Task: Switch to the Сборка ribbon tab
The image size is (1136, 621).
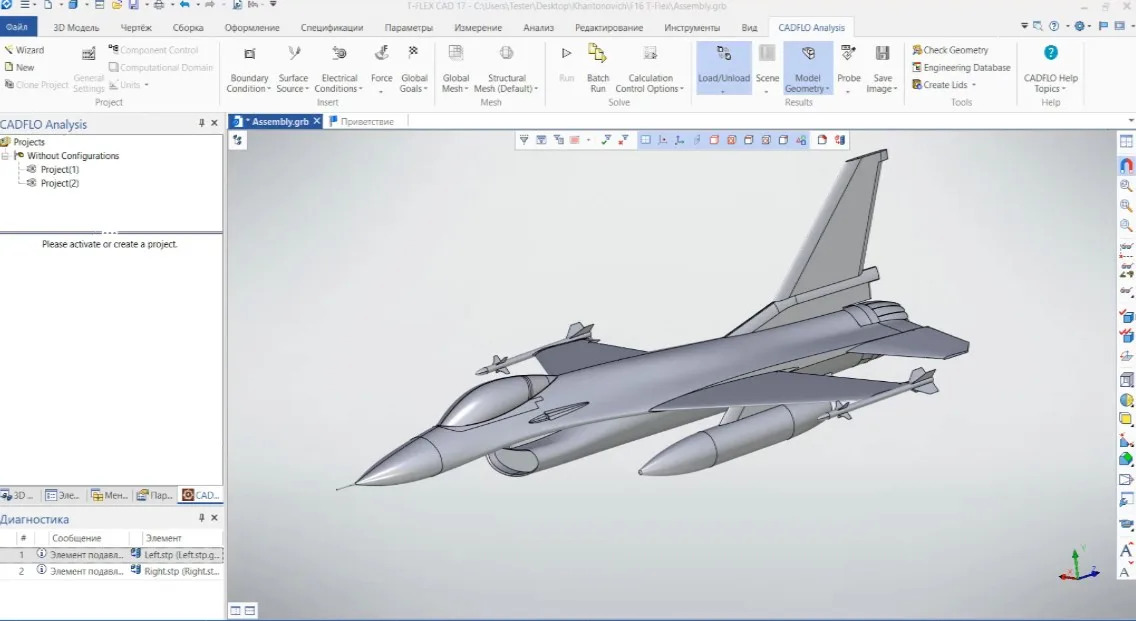Action: pos(188,28)
